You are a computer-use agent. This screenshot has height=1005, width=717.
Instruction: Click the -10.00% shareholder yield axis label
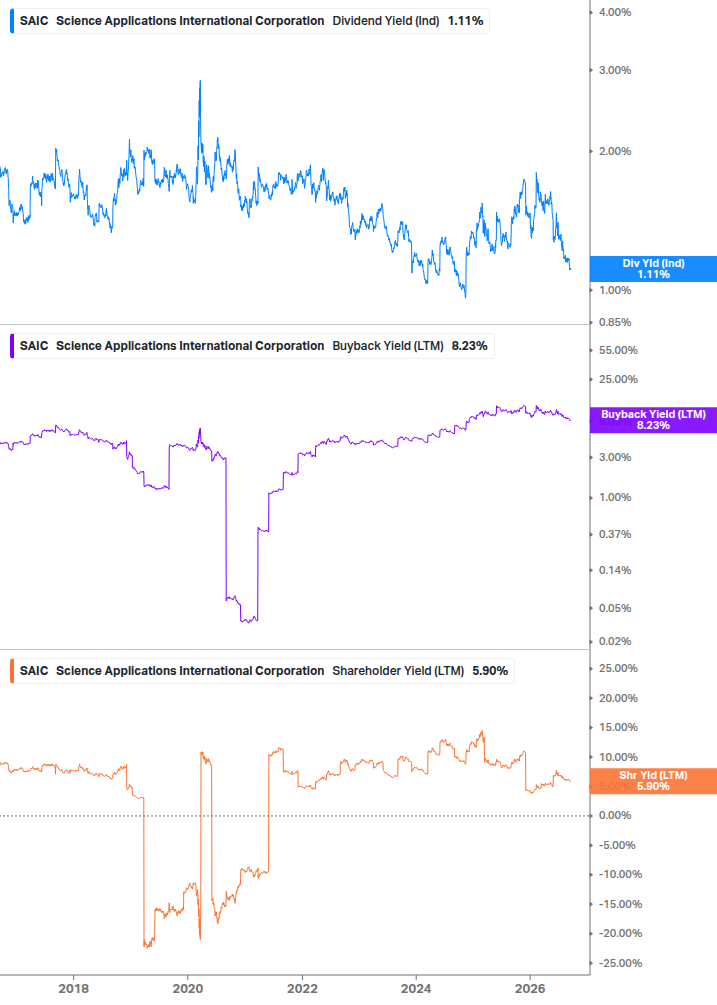pos(620,874)
